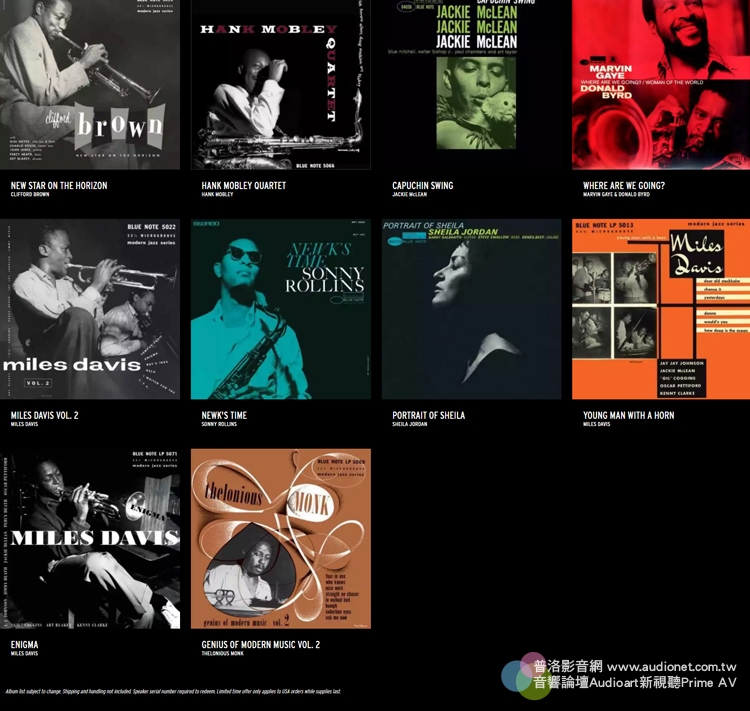This screenshot has height=711, width=750.
Task: Click the 'YOUNG MAN WITH A HORN' title
Action: point(629,415)
